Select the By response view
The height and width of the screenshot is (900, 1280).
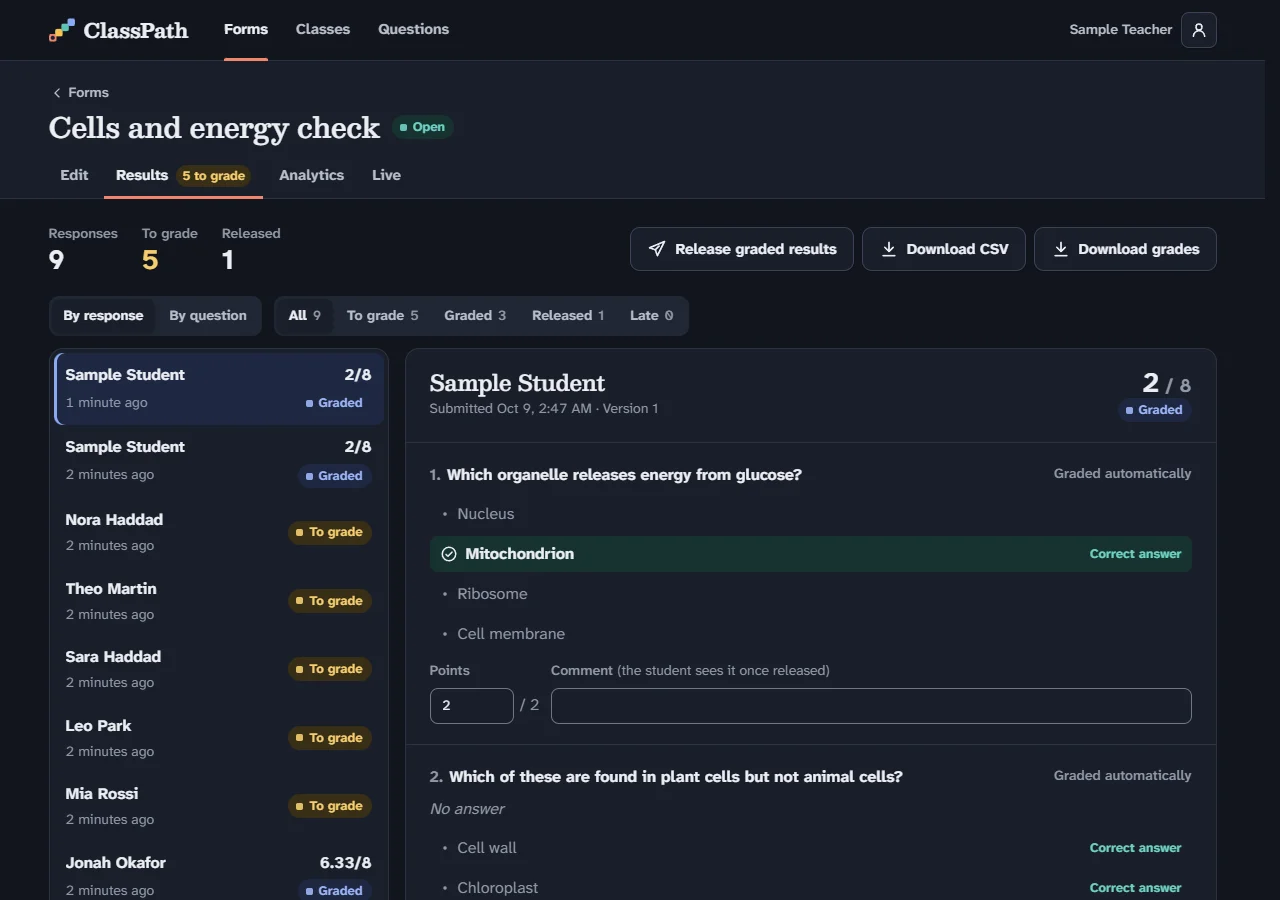103,315
